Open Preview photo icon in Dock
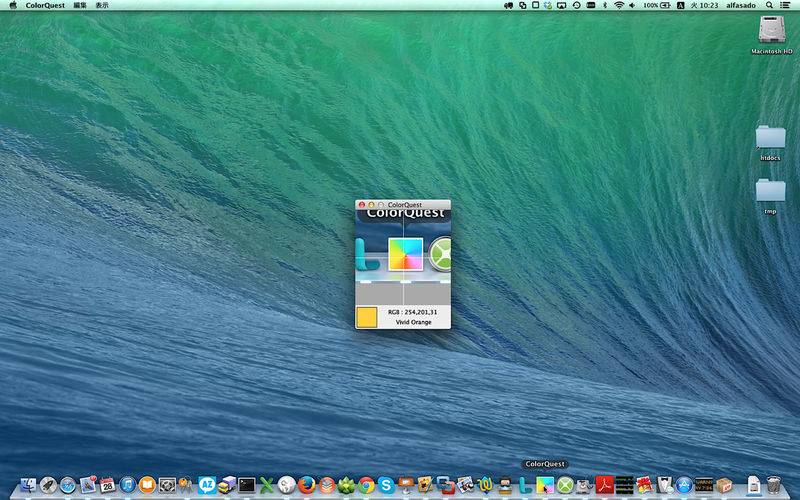This screenshot has height=500, width=800. point(465,485)
